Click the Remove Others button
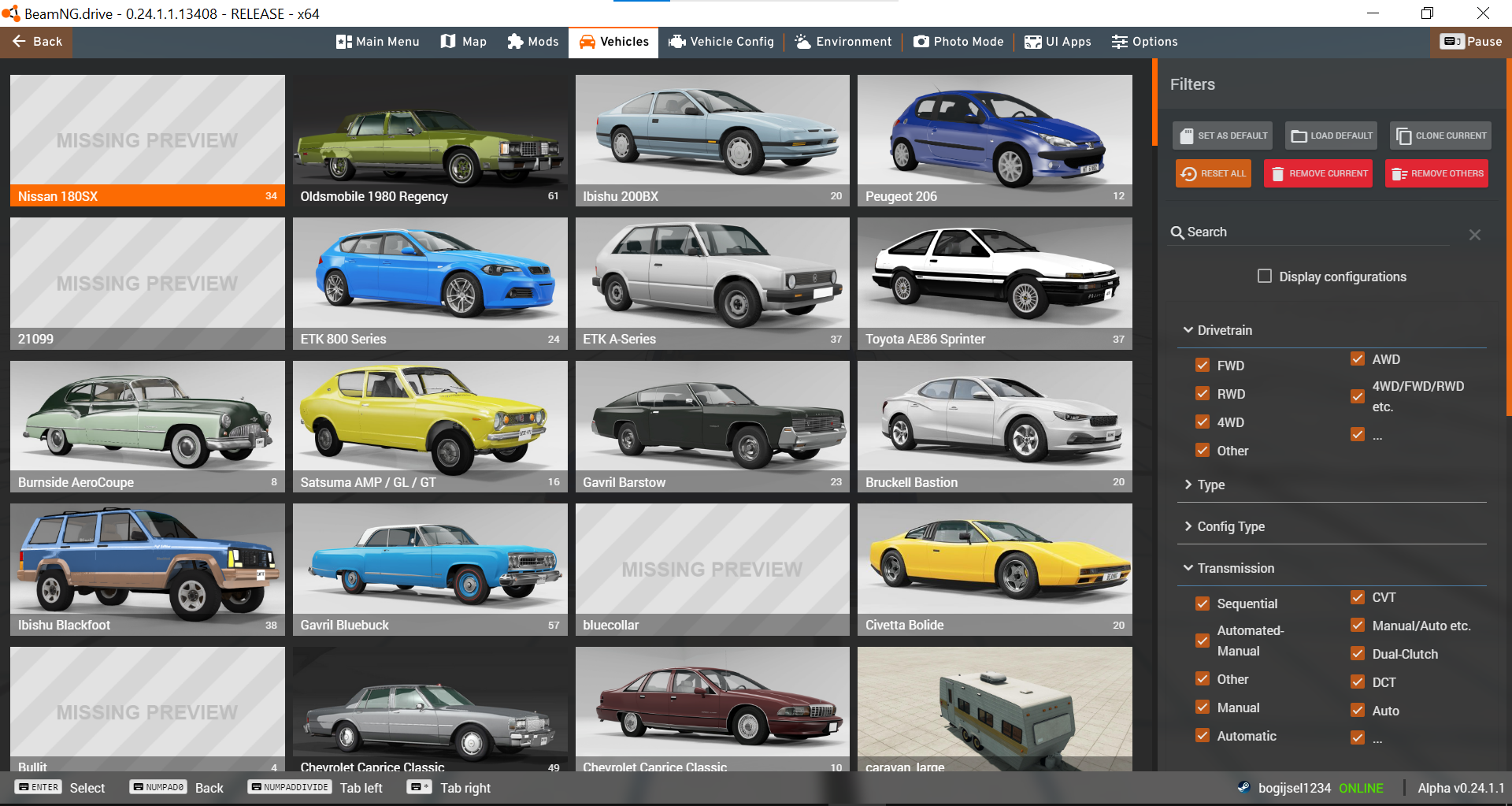 (x=1437, y=173)
